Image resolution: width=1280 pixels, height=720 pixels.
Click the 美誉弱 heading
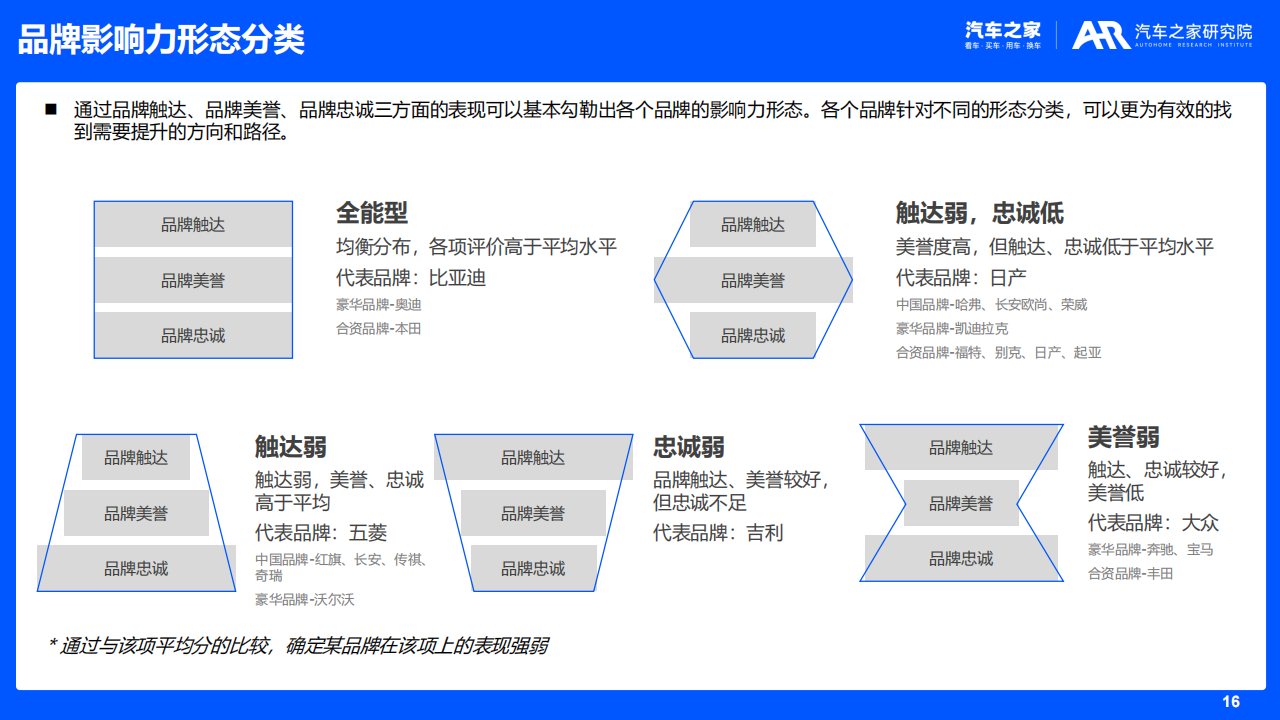[1124, 437]
